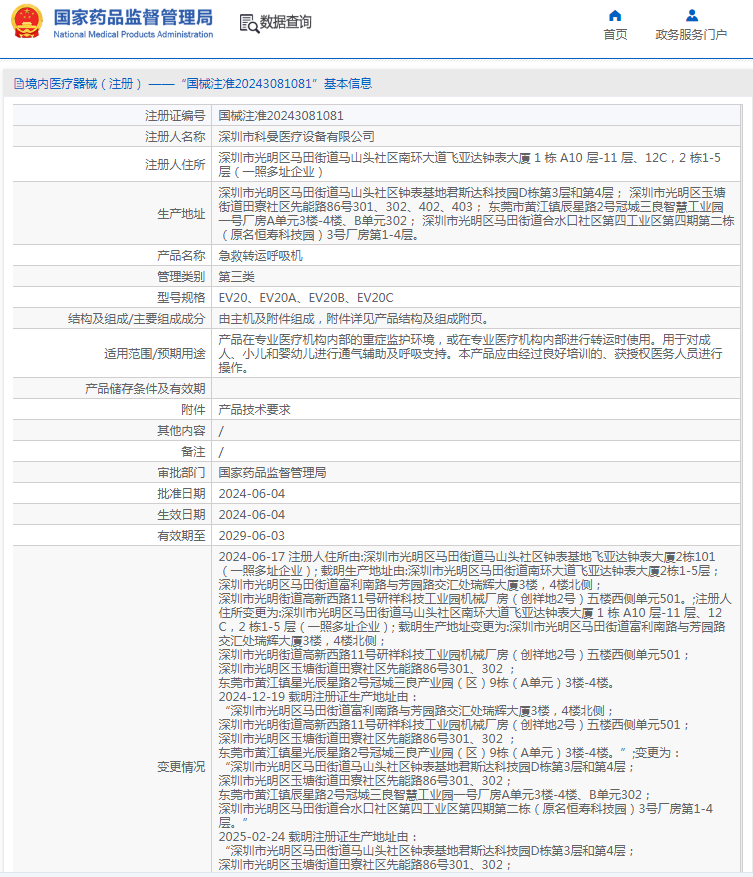The image size is (753, 877).
Task: Select the 2024-06-17 change record line
Action: [x=467, y=557]
